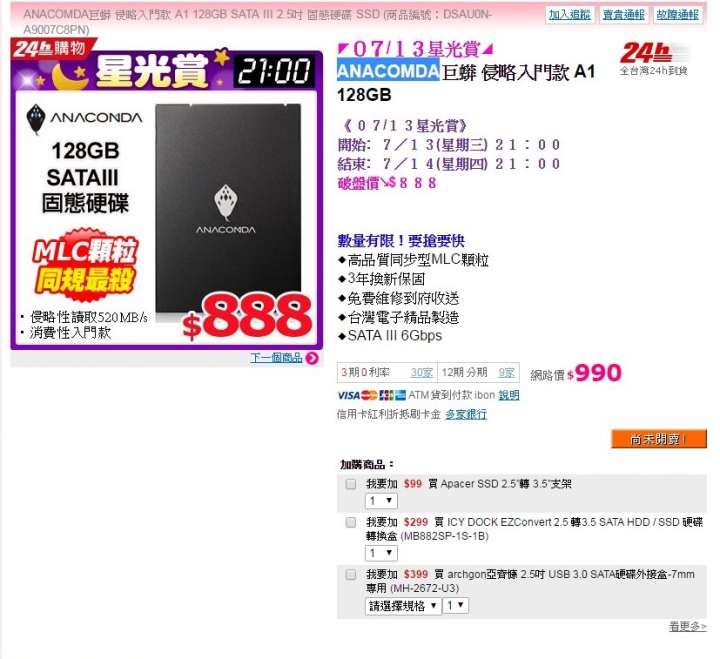The height and width of the screenshot is (659, 720).
Task: Check the $99 Apacer SSD bracket add-on
Action: pos(351,484)
